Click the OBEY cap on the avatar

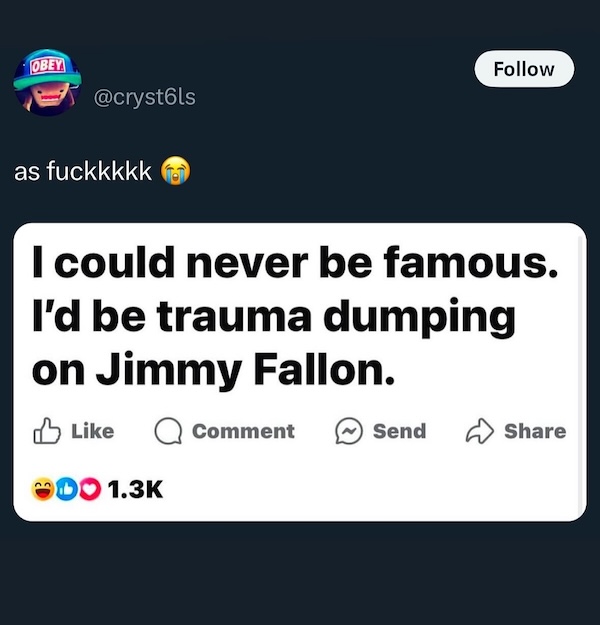point(48,71)
